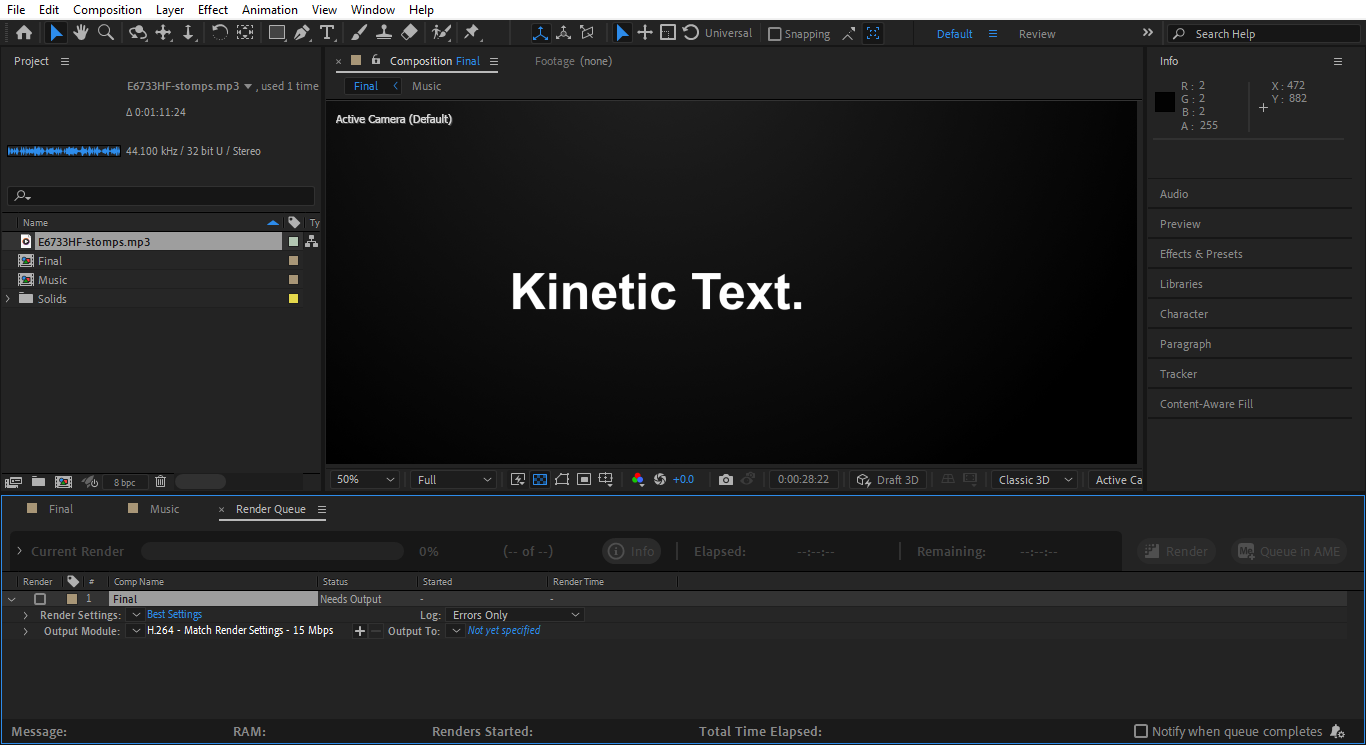
Task: Open the Composition menu
Action: pos(107,9)
